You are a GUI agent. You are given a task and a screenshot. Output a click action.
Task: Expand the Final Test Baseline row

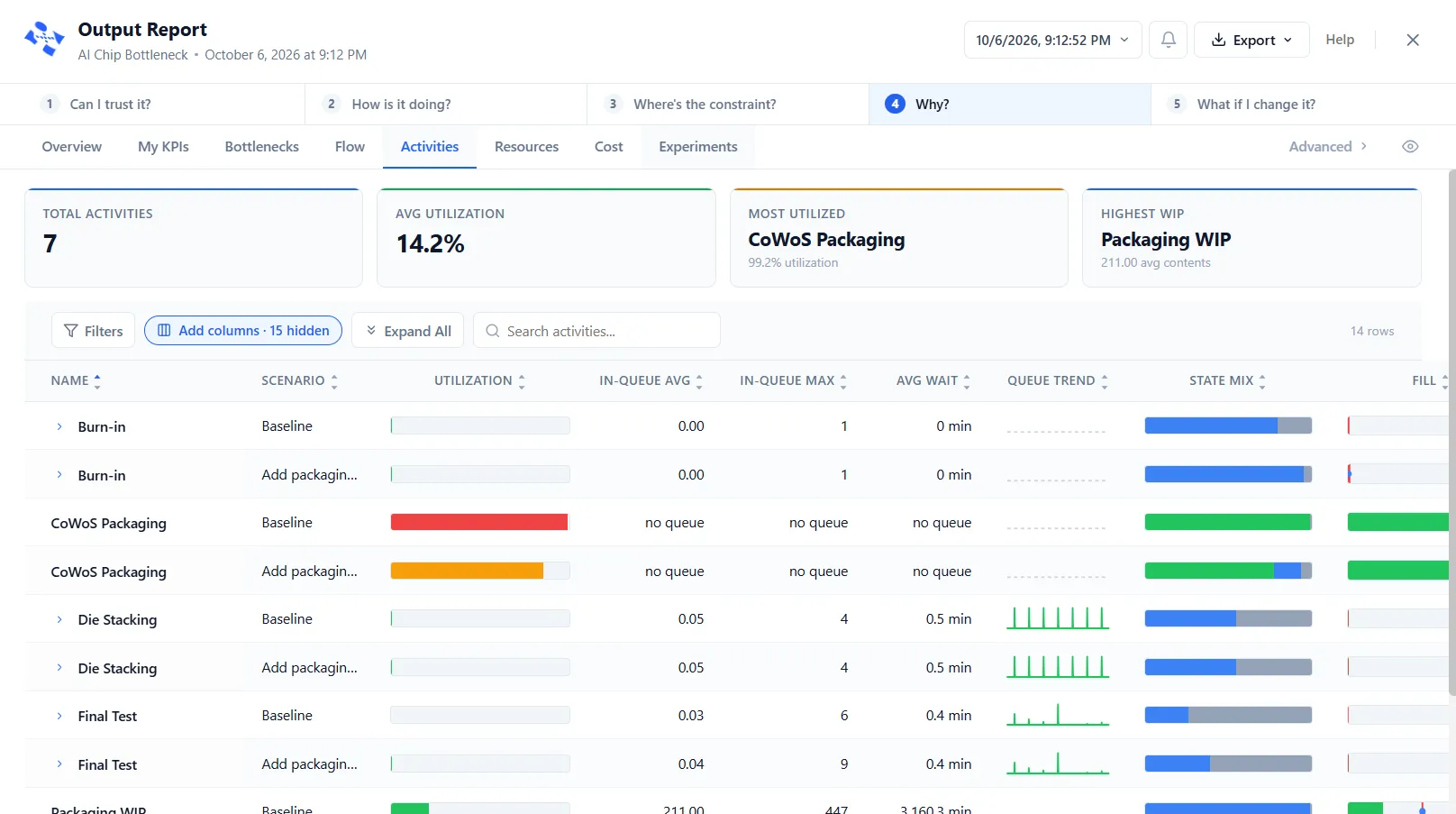(59, 716)
